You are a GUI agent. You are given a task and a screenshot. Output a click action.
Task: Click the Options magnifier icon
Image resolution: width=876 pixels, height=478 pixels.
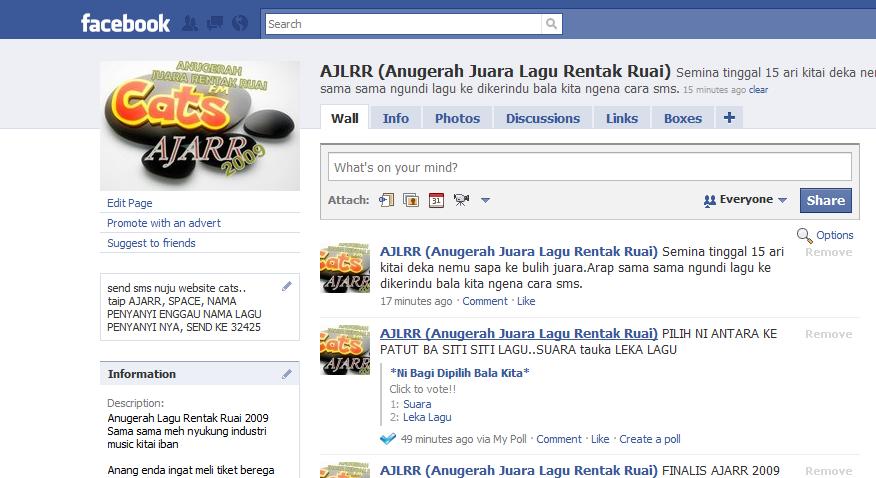(x=804, y=235)
